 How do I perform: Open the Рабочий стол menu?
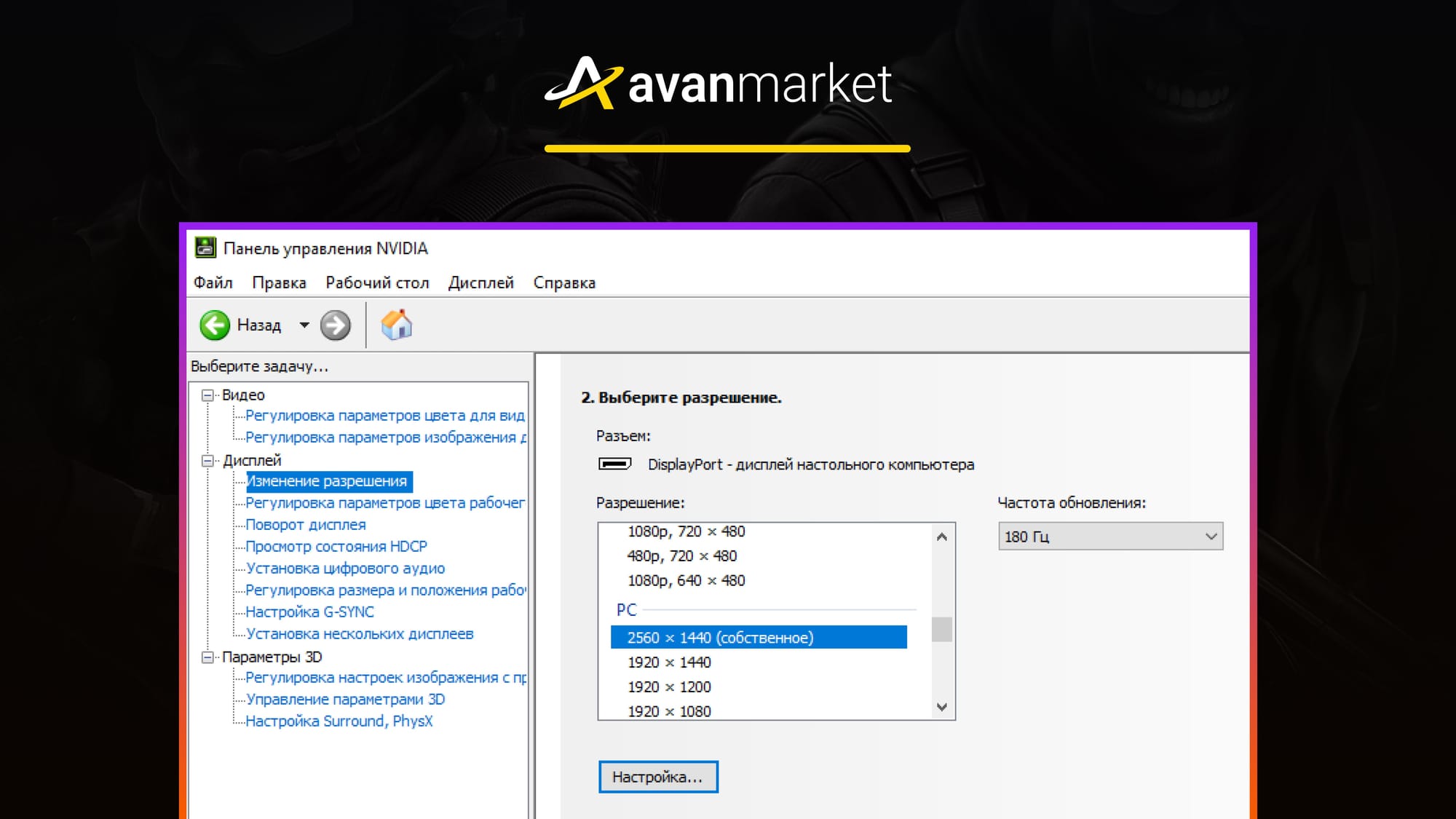point(377,283)
